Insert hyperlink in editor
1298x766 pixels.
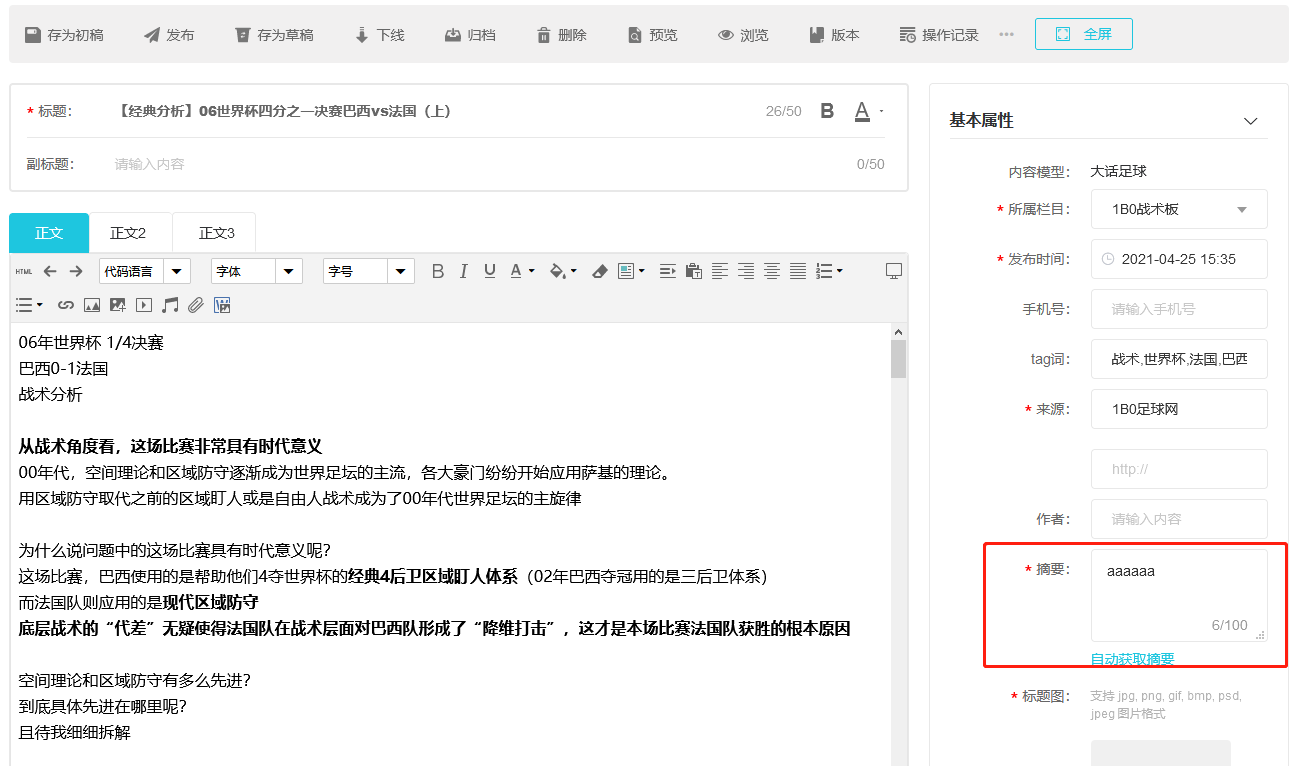click(x=66, y=304)
